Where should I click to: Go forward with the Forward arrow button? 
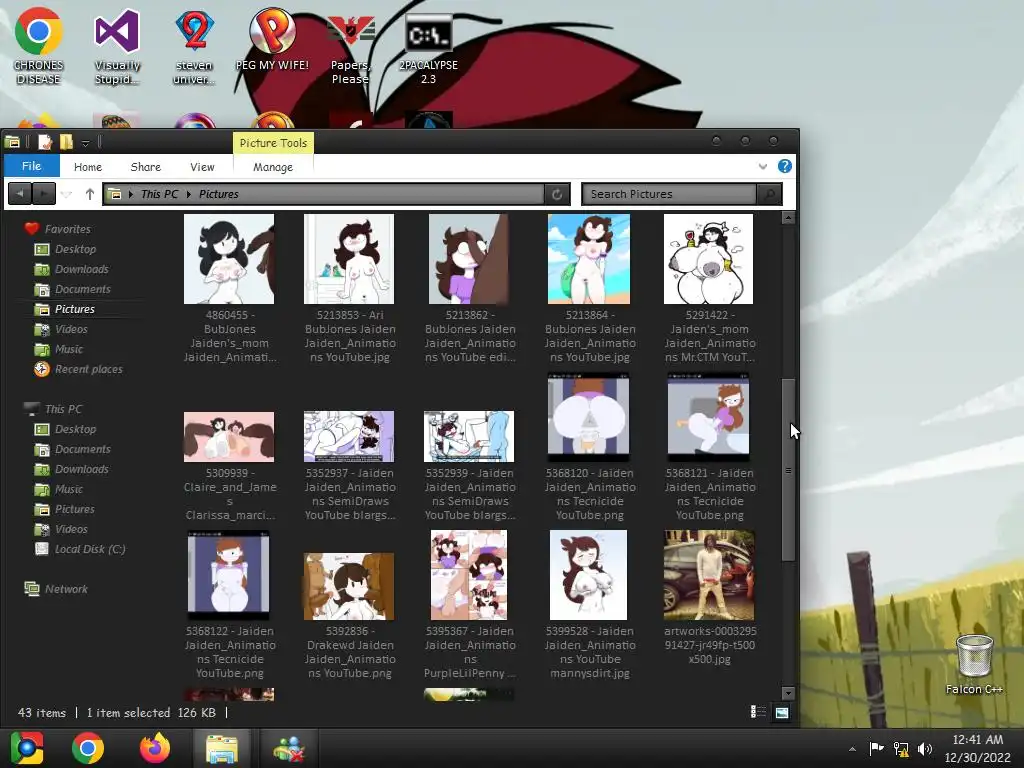tap(43, 194)
